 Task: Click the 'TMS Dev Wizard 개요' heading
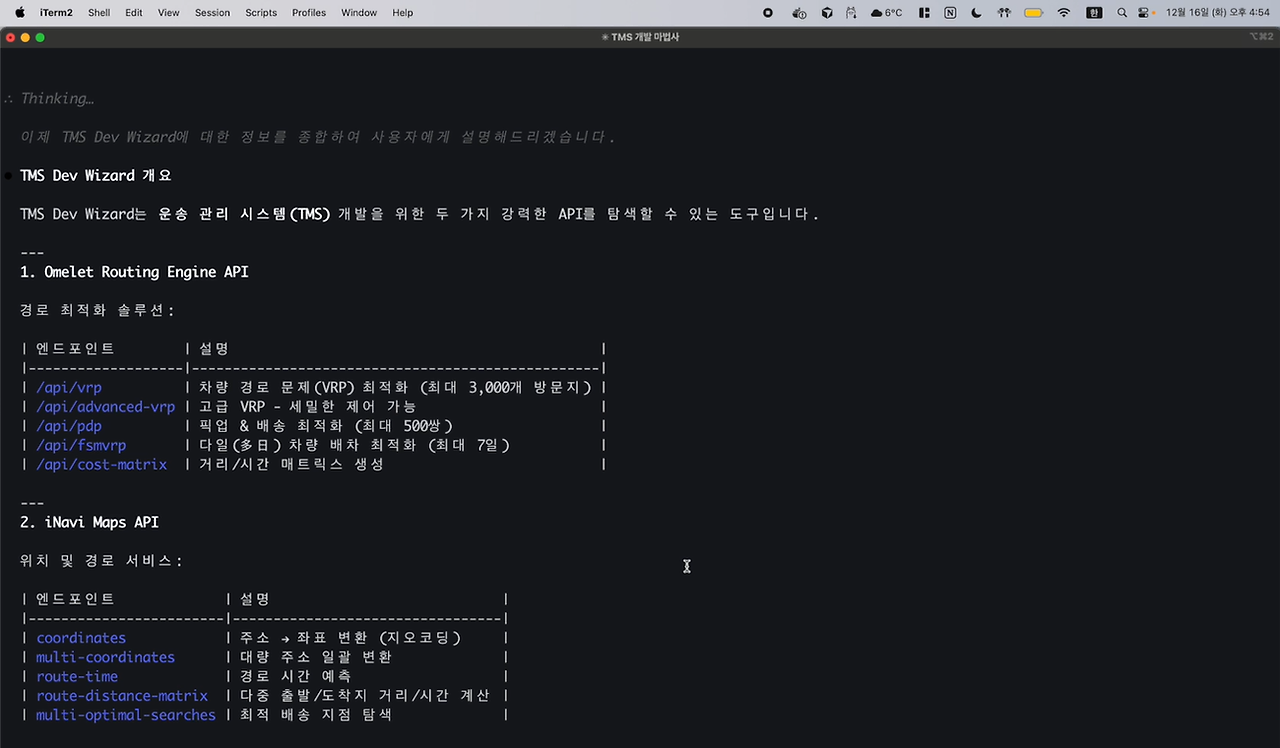[96, 175]
